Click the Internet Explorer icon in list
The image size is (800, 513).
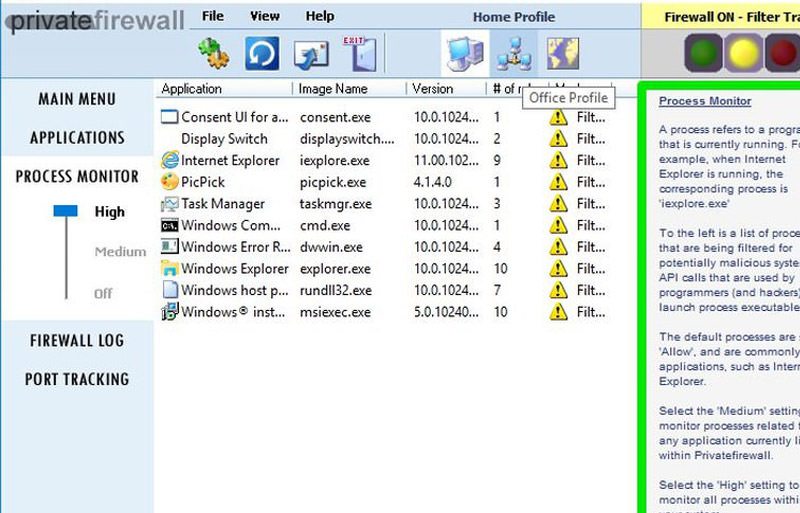(169, 160)
